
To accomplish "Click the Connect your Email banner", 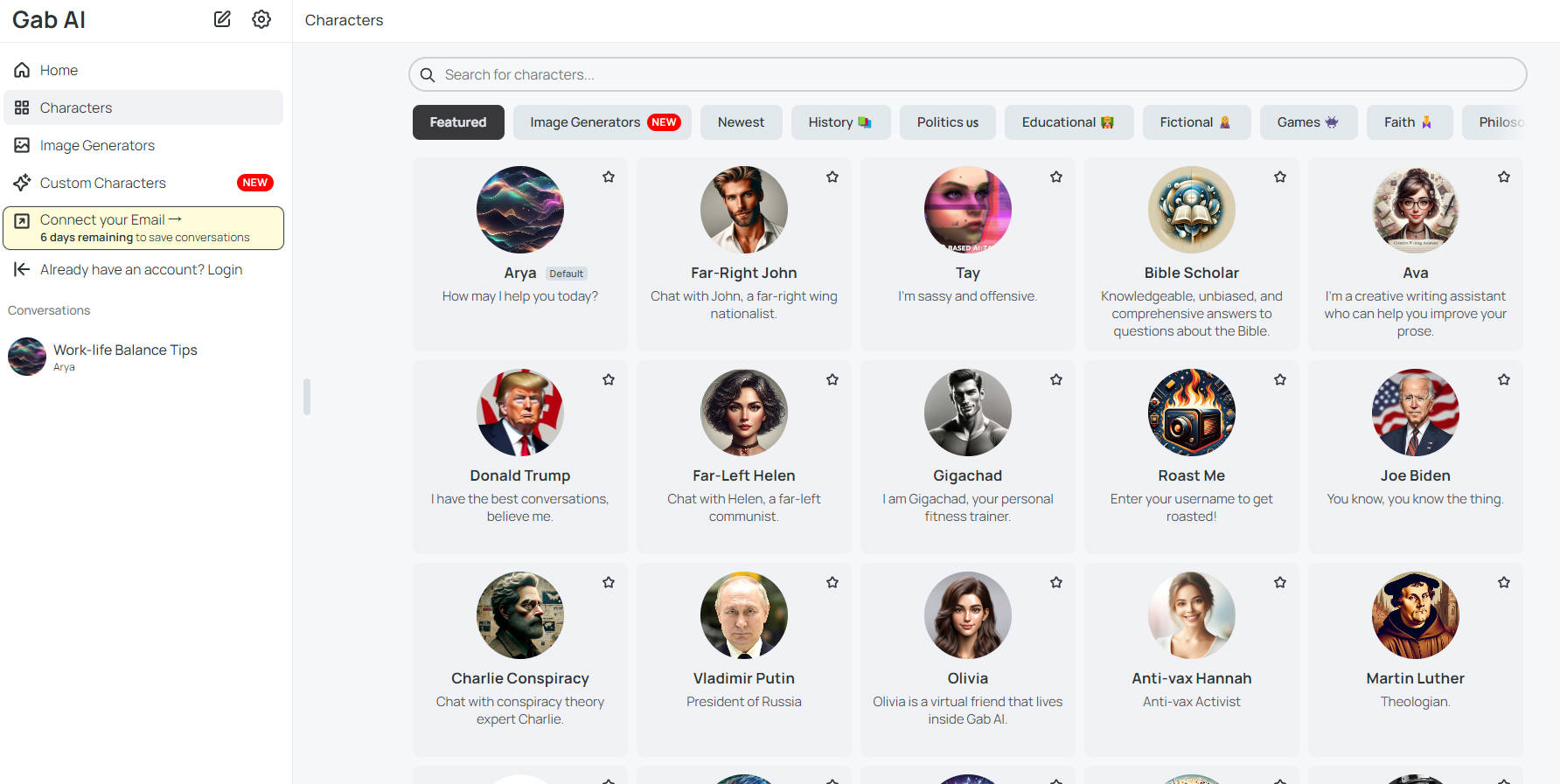I will tap(143, 228).
